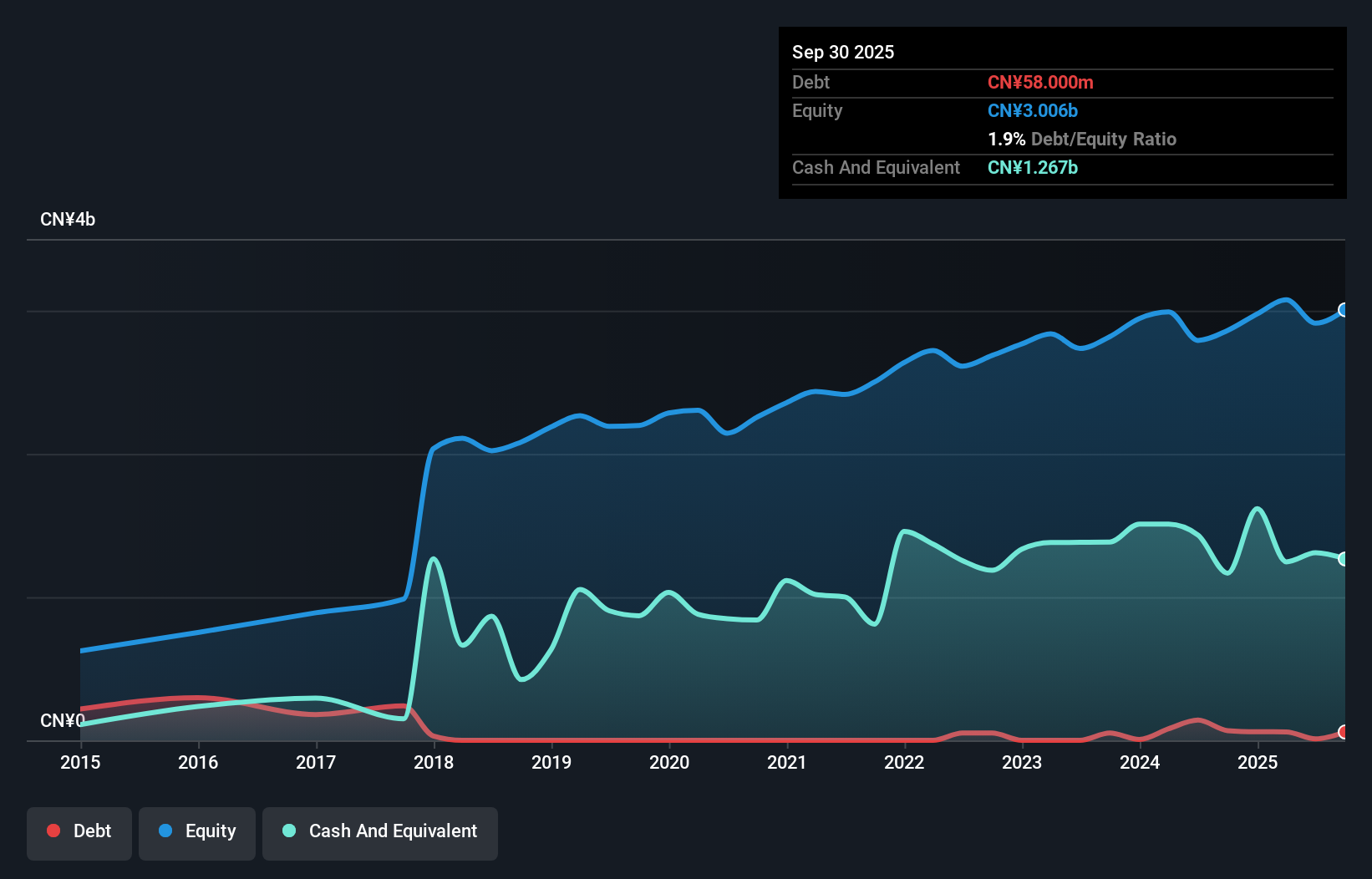Viewport: 1372px width, 879px height.
Task: Click the CN¥4b y-axis label
Action: click(68, 220)
